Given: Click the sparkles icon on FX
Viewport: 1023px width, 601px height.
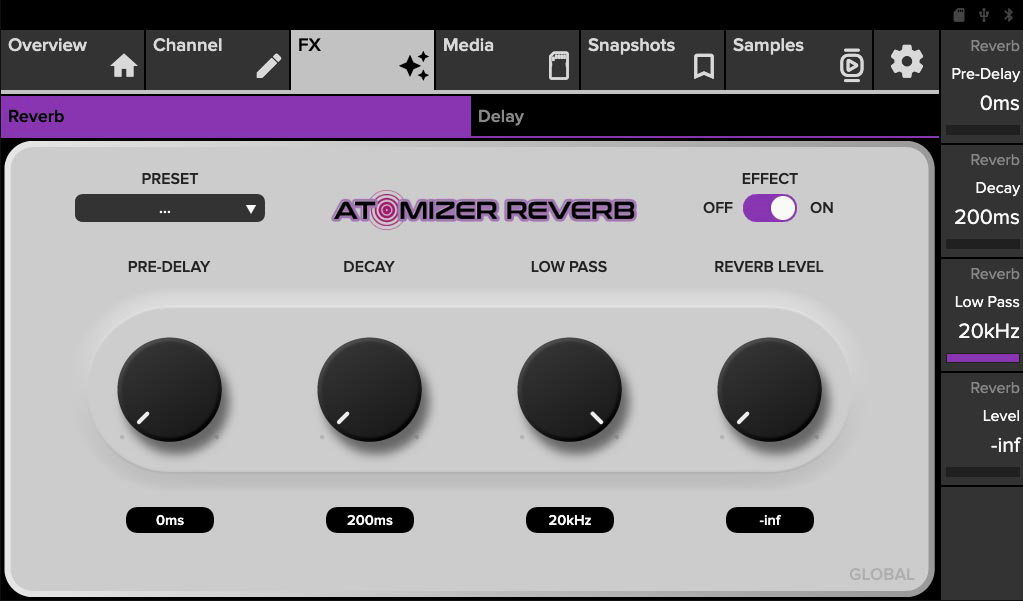Looking at the screenshot, I should 413,67.
